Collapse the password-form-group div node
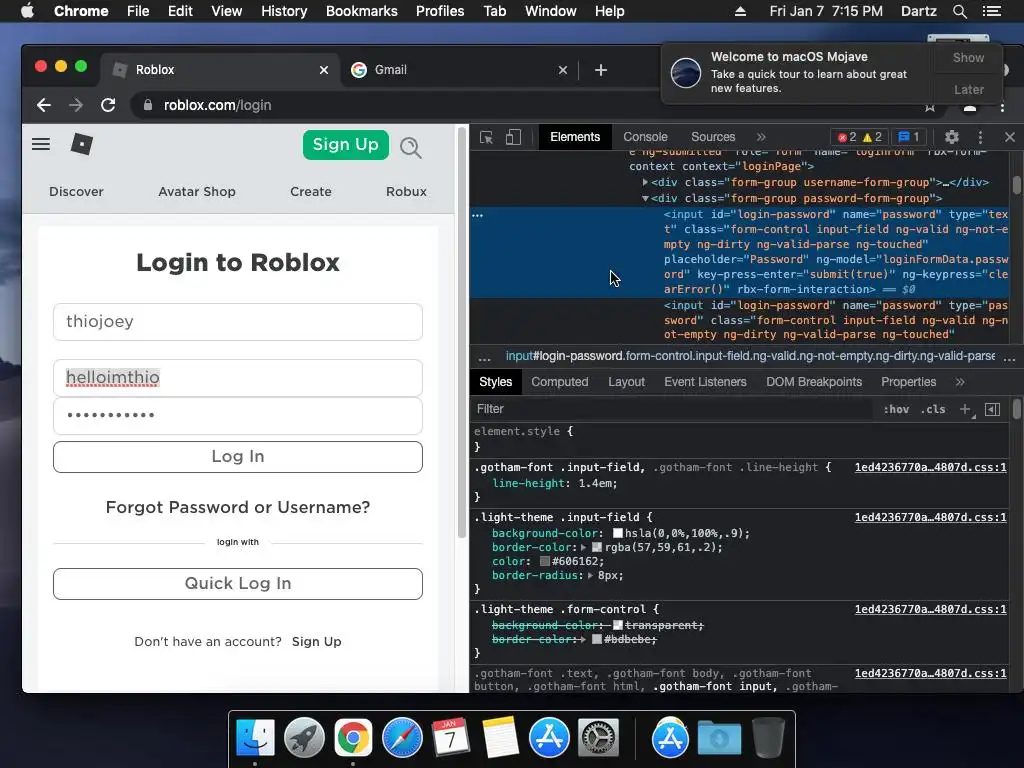 645,199
